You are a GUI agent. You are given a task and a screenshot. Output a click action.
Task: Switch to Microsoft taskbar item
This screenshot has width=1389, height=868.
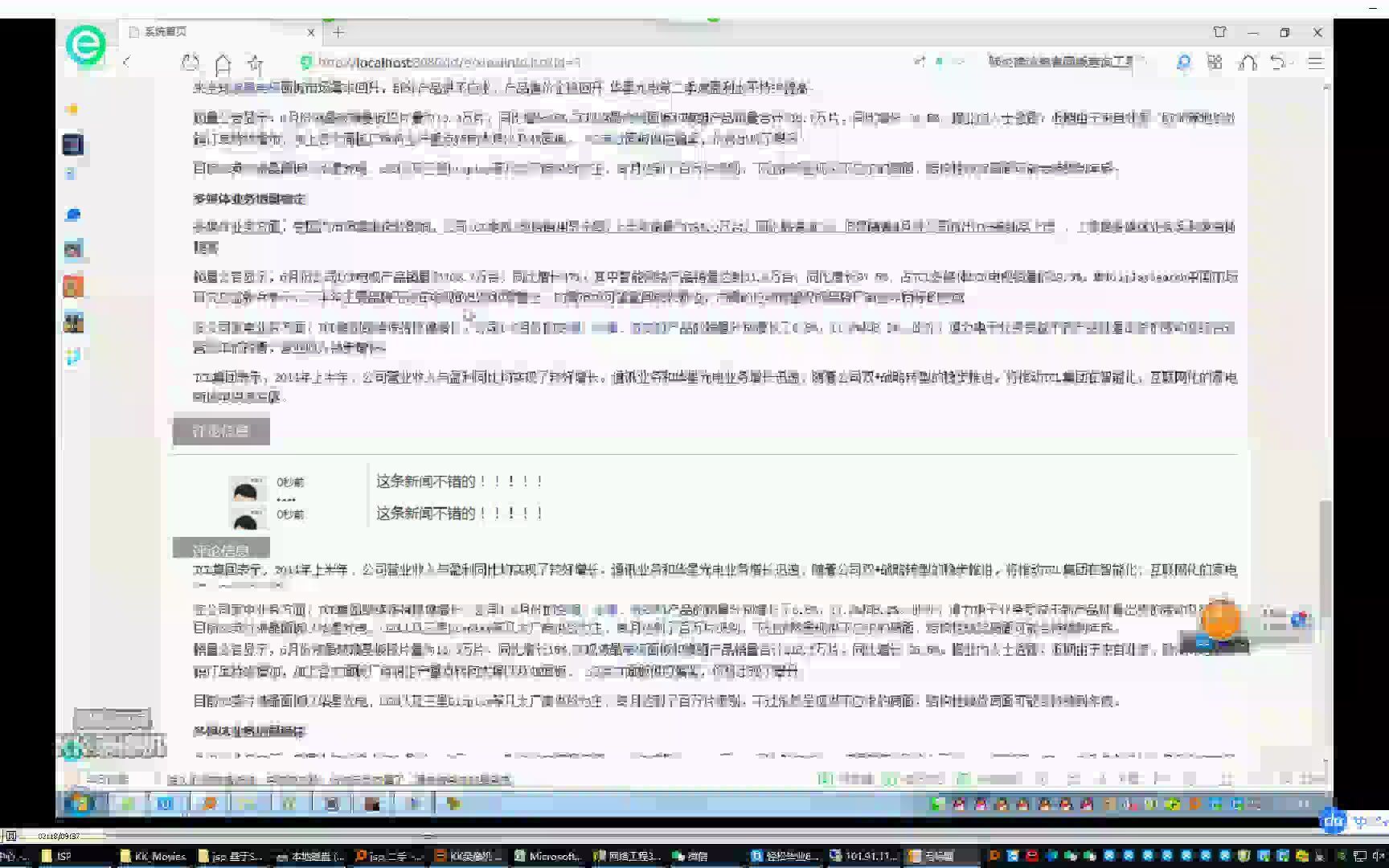547,856
